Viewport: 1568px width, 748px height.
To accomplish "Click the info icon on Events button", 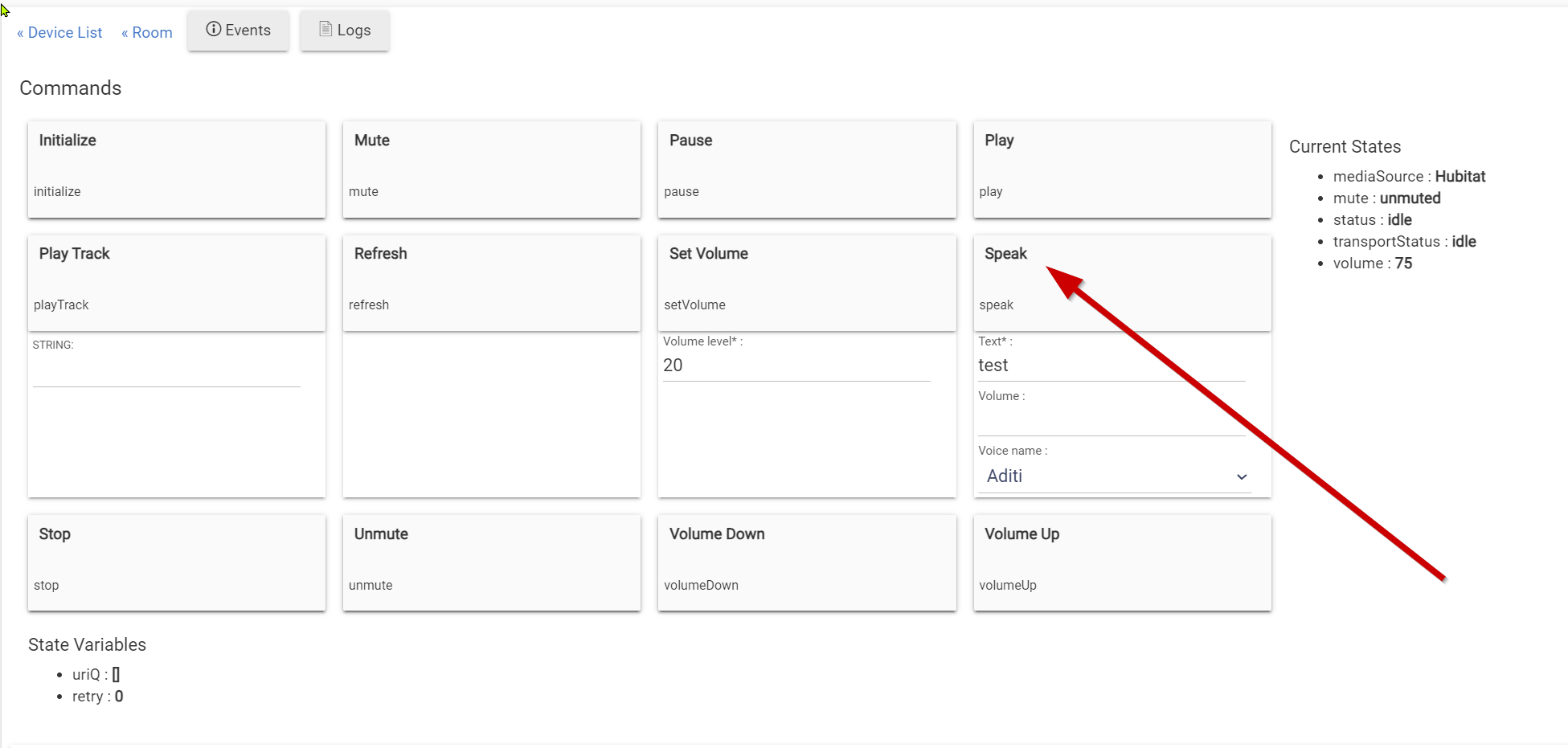I will (x=214, y=30).
